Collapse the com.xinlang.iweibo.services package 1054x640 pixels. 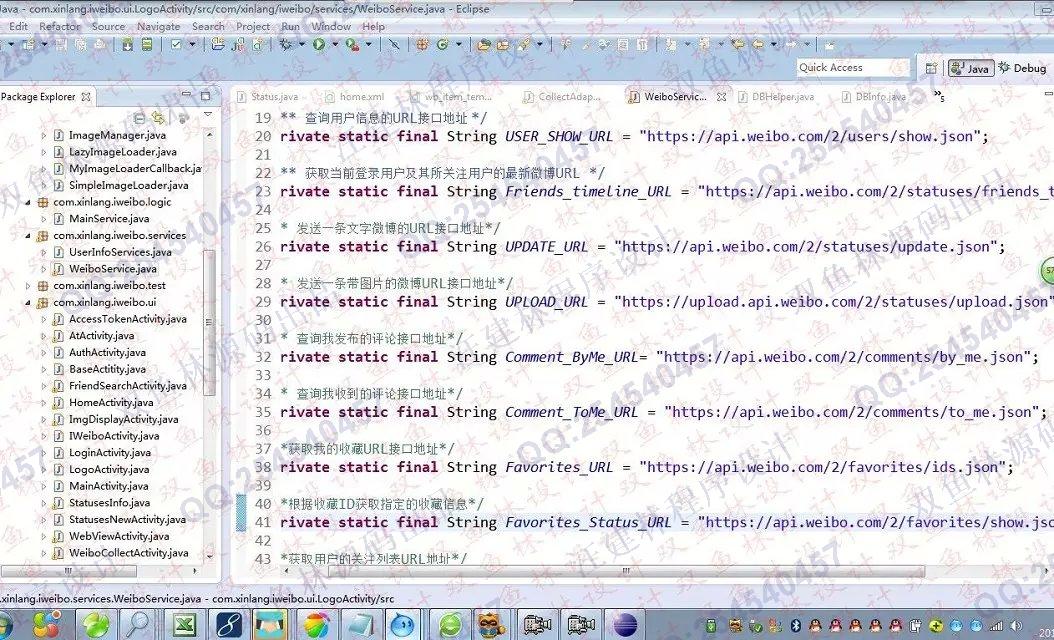(28, 235)
